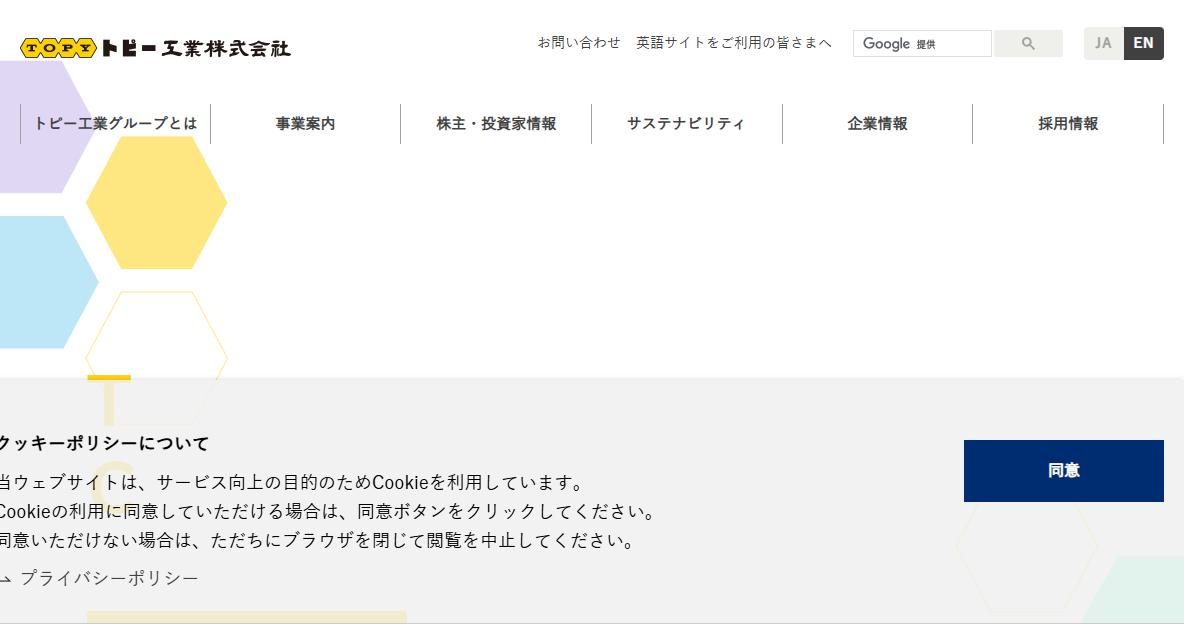The height and width of the screenshot is (624, 1184).
Task: Expand the 株主・投資家情報 menu
Action: [496, 123]
